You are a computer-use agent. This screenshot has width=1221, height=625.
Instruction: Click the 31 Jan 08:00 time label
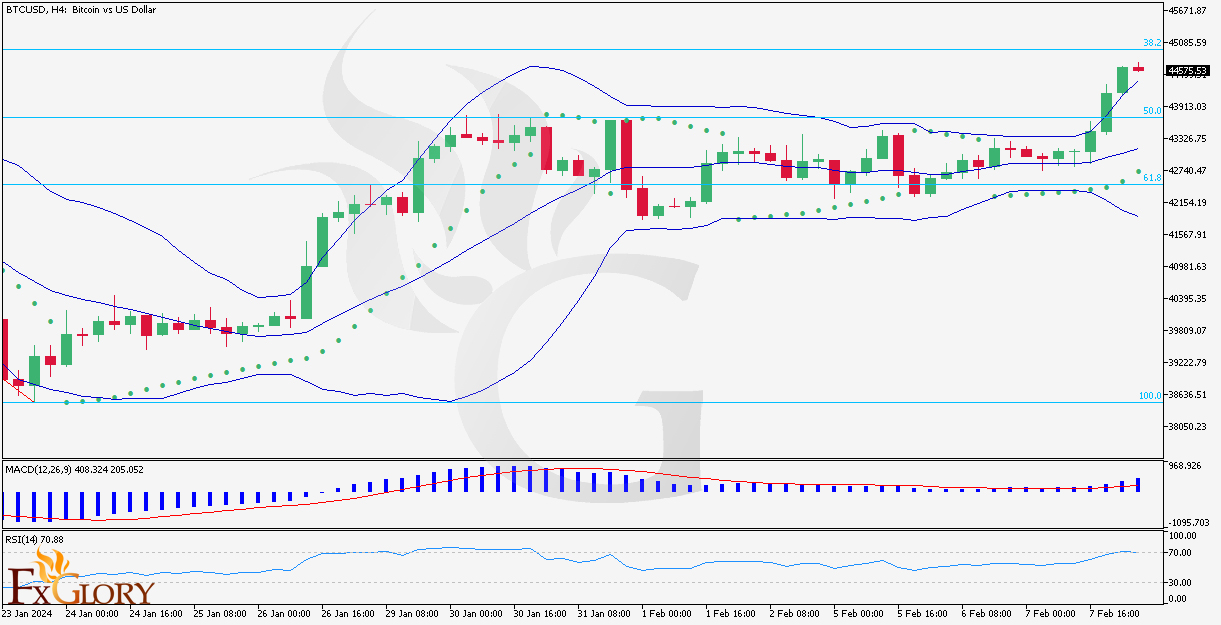coord(605,615)
